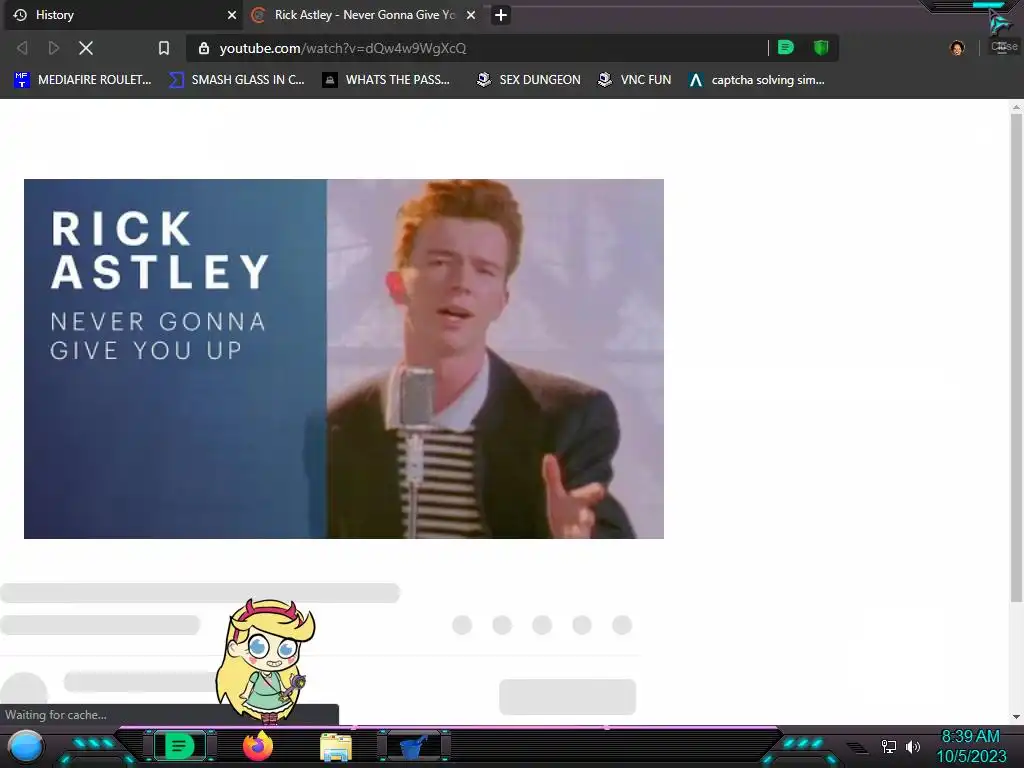The width and height of the screenshot is (1024, 768).
Task: Open the green browser taskbar icon
Action: point(179,746)
